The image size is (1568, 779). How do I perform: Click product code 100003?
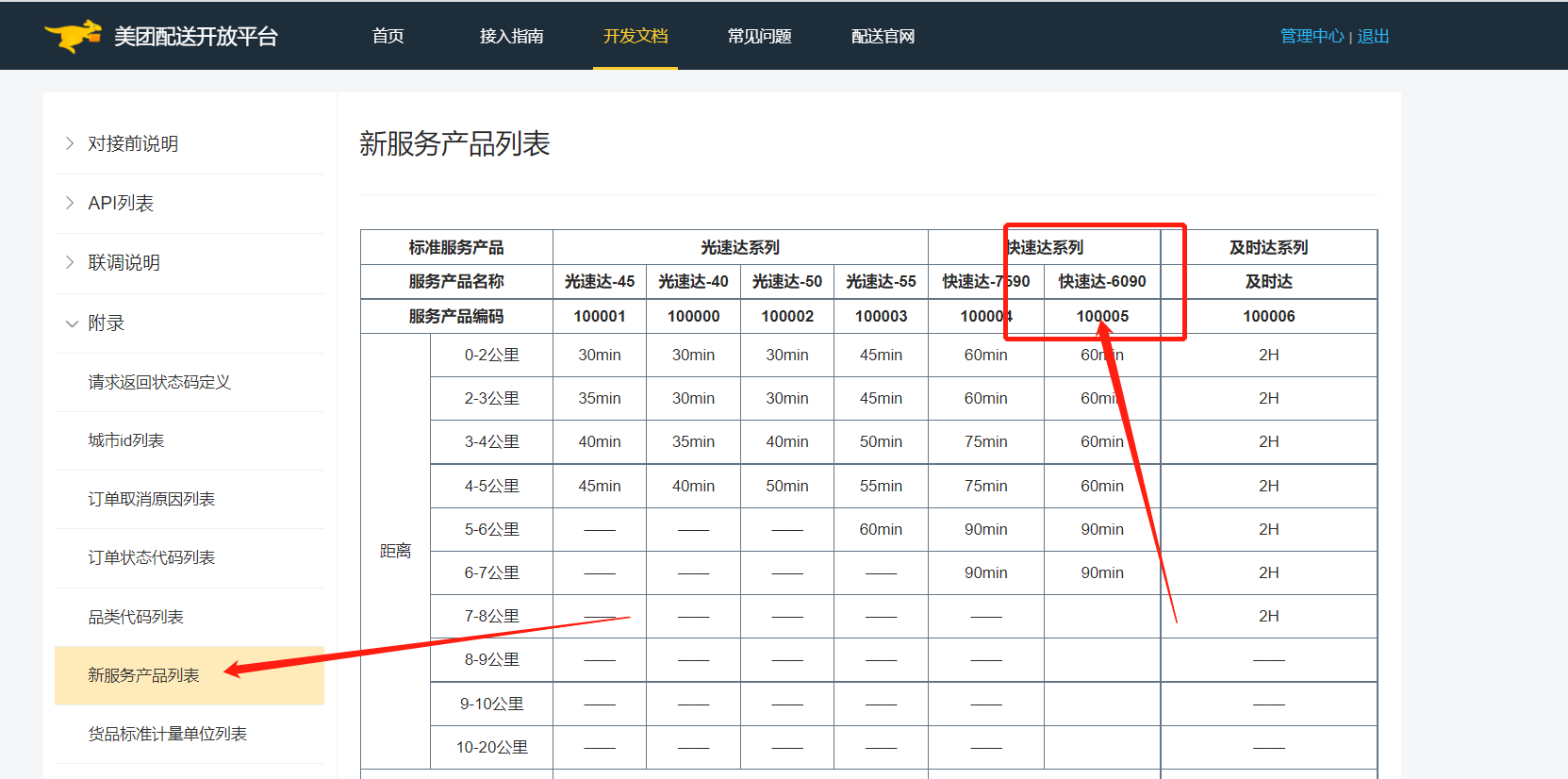(881, 316)
